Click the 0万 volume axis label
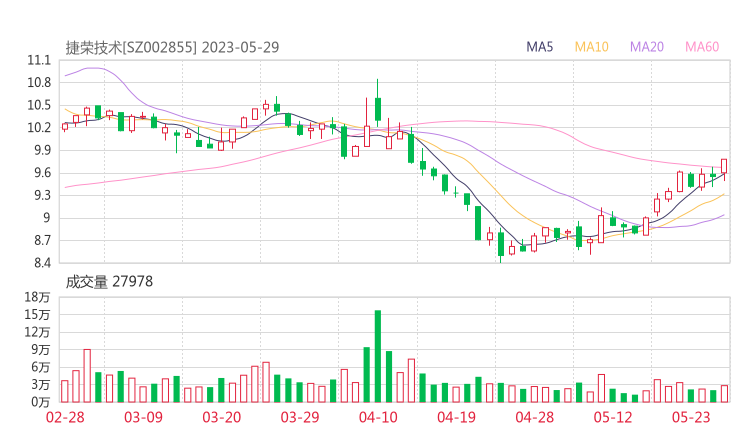 click(41, 402)
